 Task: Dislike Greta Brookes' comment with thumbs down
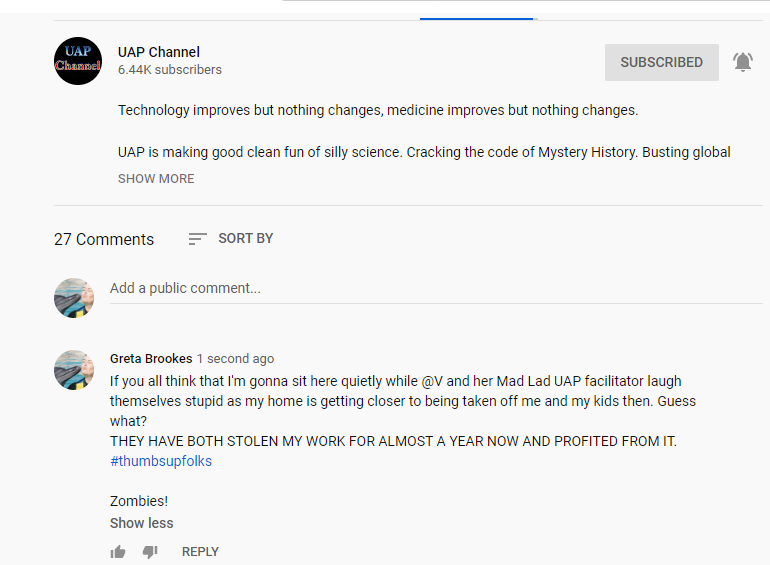coord(150,551)
